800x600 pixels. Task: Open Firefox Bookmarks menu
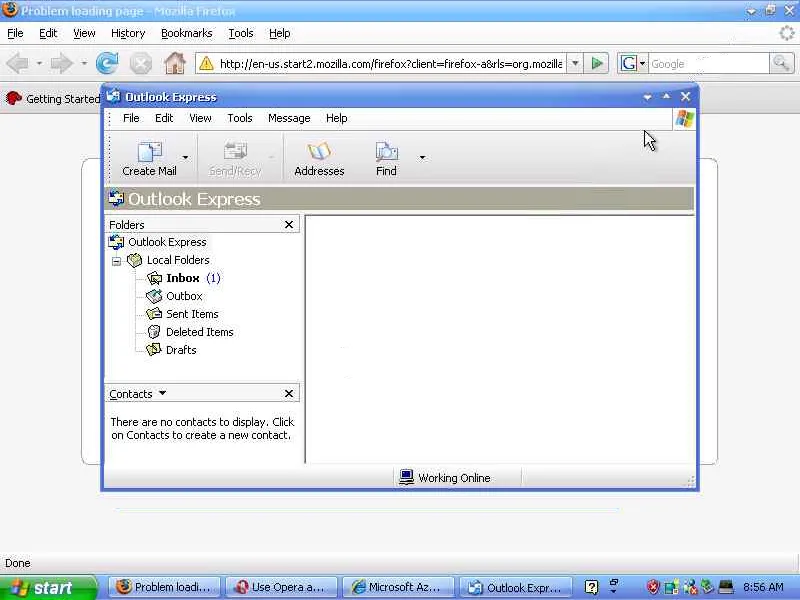click(187, 33)
